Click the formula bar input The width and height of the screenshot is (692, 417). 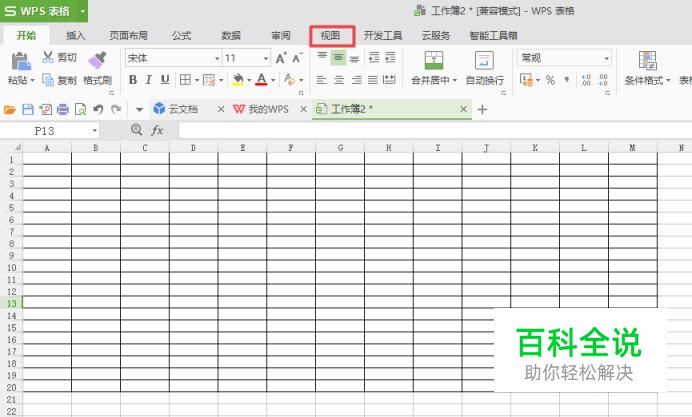[x=435, y=130]
